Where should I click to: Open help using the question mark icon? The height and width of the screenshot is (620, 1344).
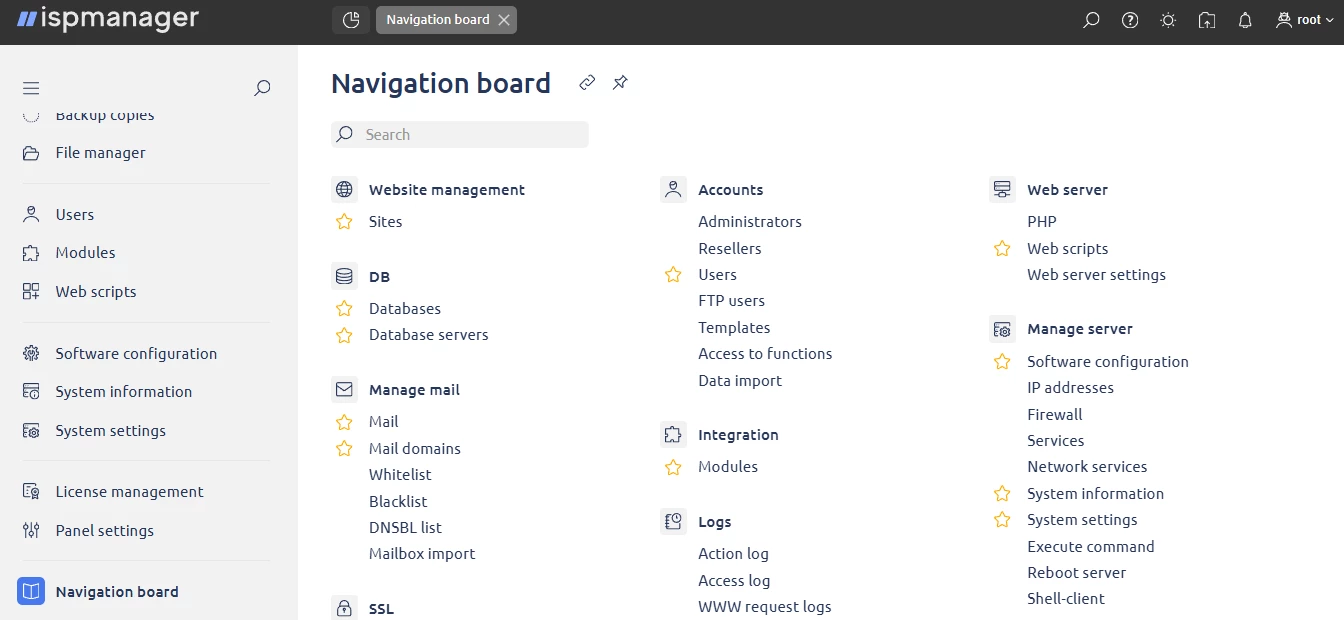(x=1129, y=19)
